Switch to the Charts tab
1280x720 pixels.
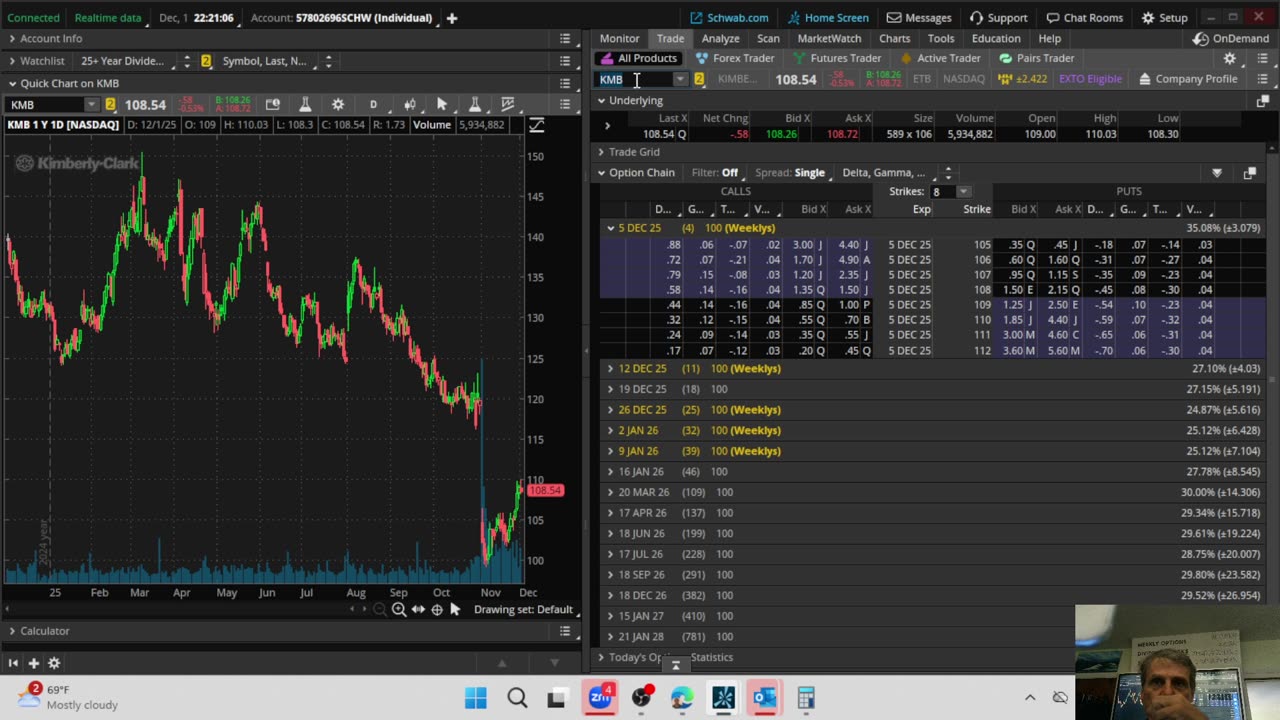pos(894,38)
